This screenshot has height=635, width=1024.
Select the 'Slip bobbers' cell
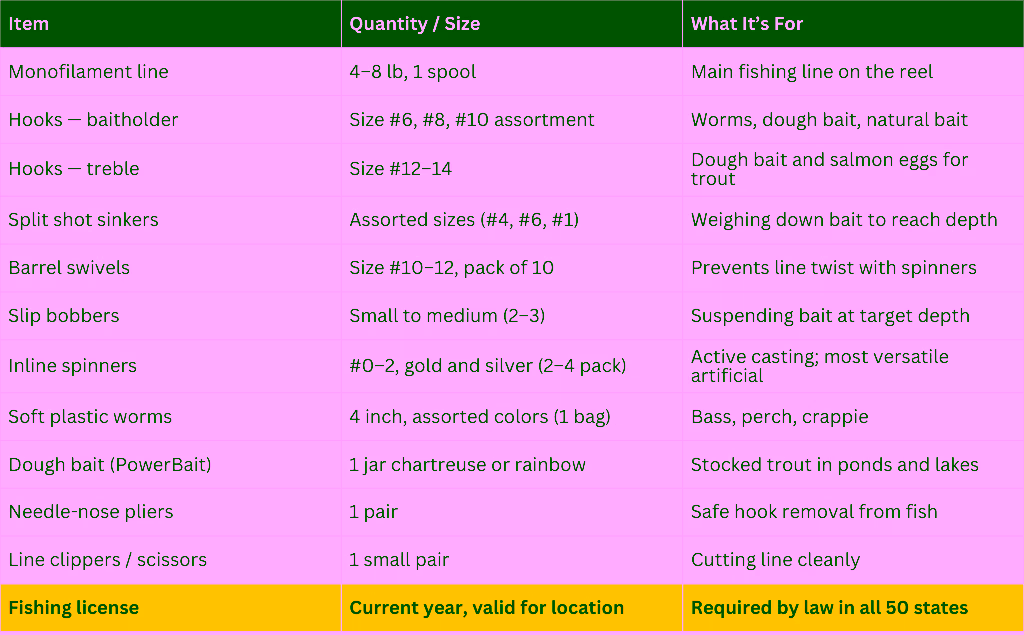pyautogui.click(x=64, y=316)
